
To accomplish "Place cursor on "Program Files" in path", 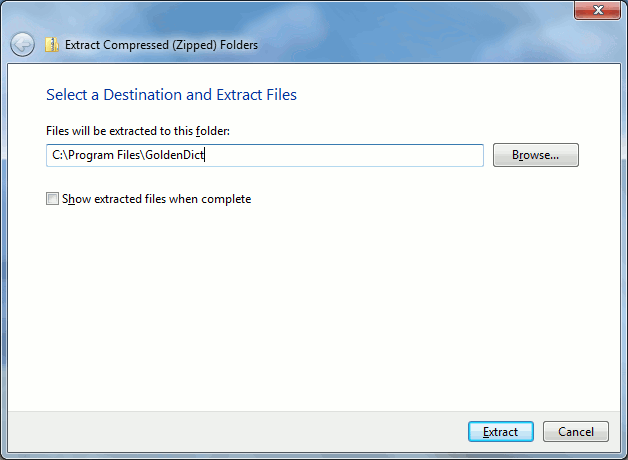I will (104, 155).
